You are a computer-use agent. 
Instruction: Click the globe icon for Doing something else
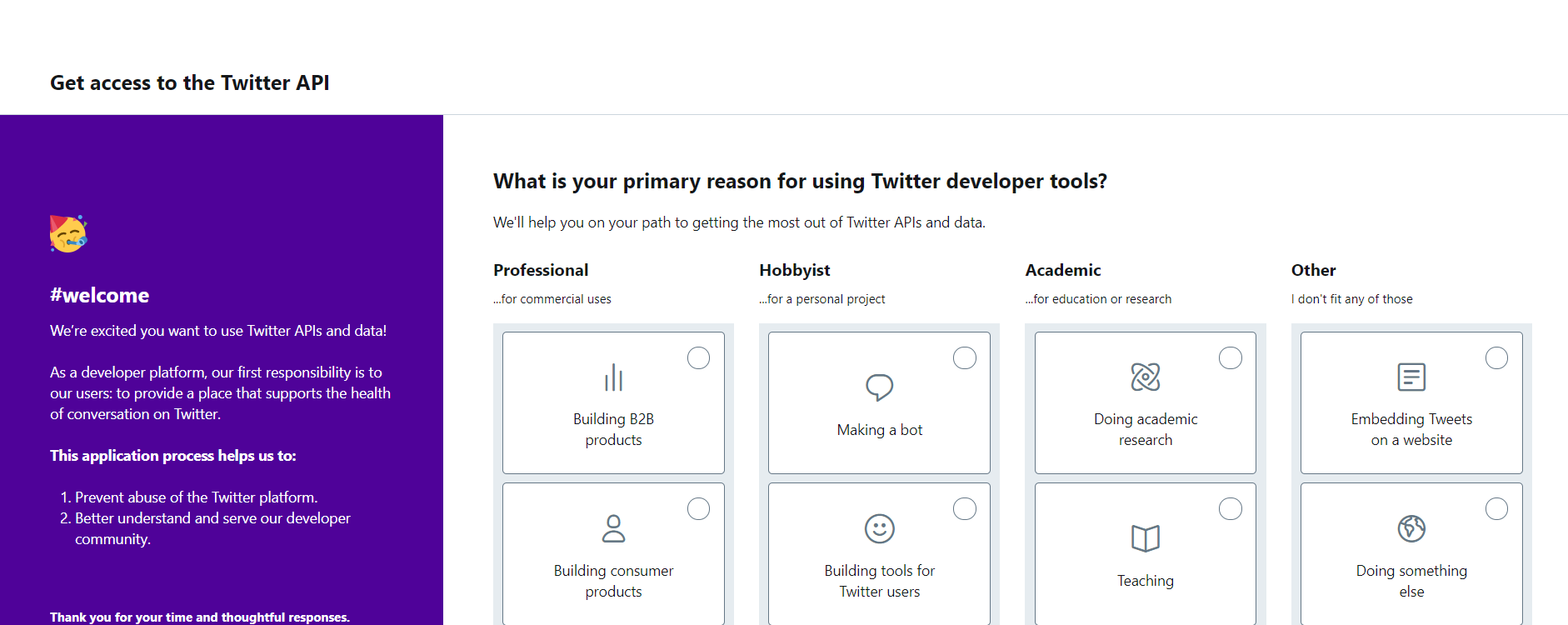1411,528
